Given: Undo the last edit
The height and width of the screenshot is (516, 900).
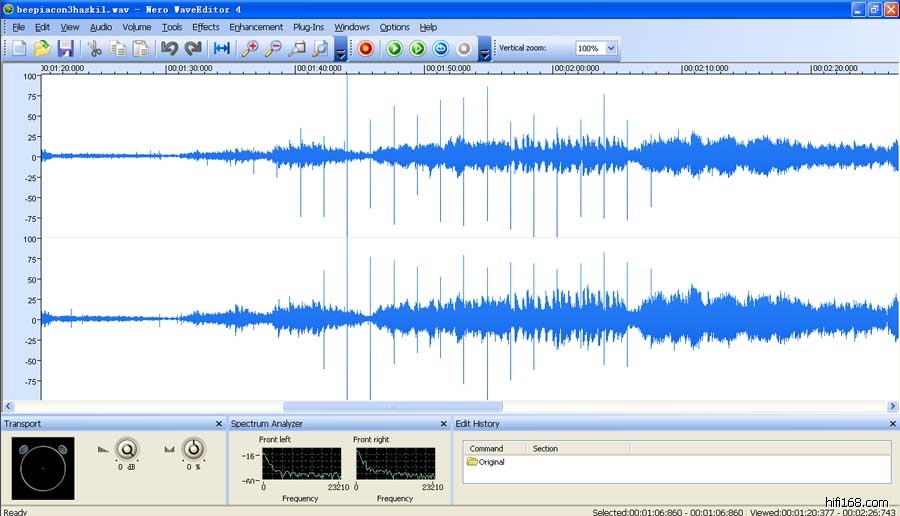Looking at the screenshot, I should pyautogui.click(x=169, y=48).
